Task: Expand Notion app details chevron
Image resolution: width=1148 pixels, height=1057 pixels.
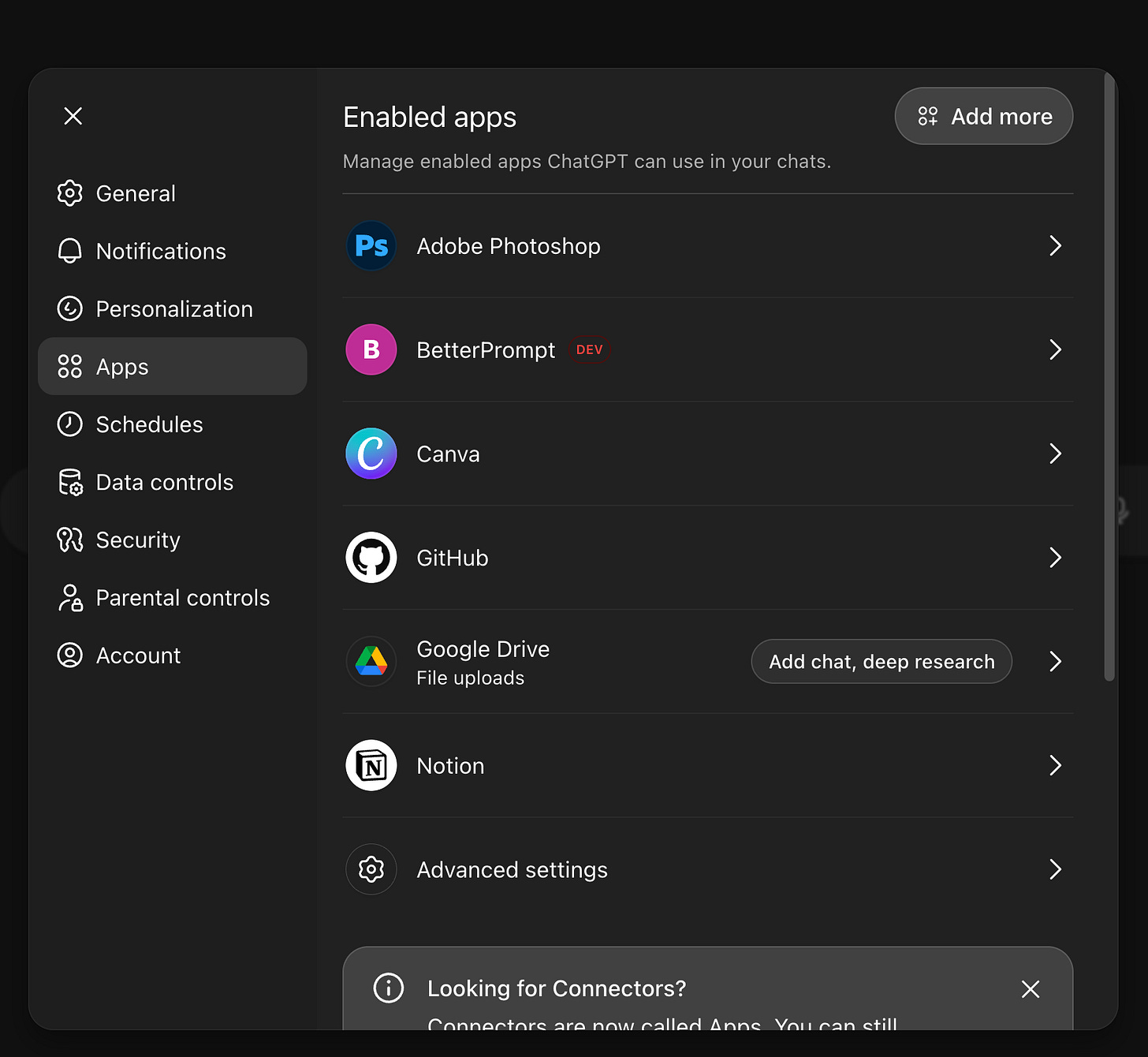Action: (1056, 765)
